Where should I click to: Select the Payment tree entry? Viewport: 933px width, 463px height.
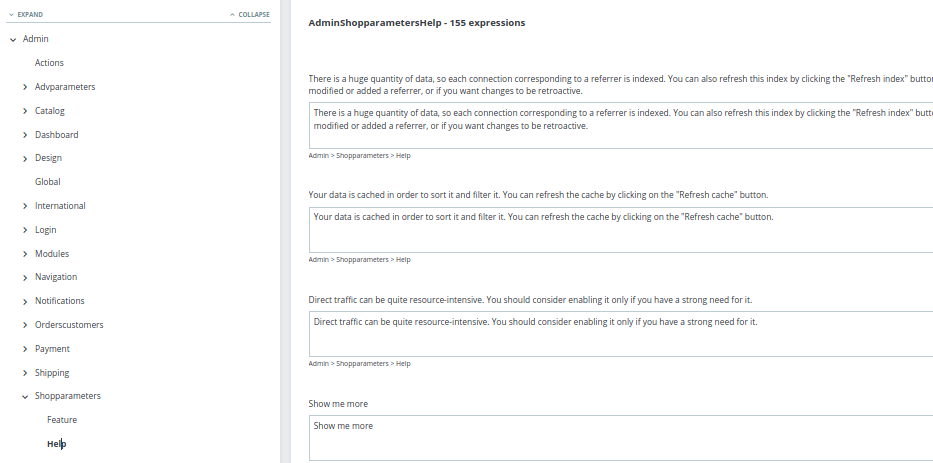pos(52,349)
